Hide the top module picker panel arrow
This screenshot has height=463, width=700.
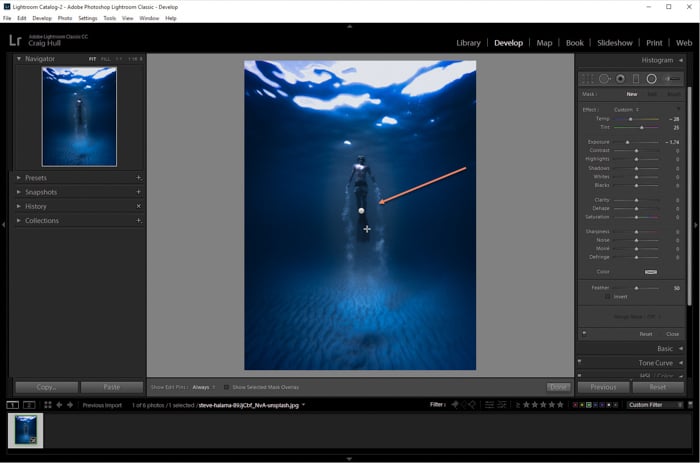coord(350,27)
